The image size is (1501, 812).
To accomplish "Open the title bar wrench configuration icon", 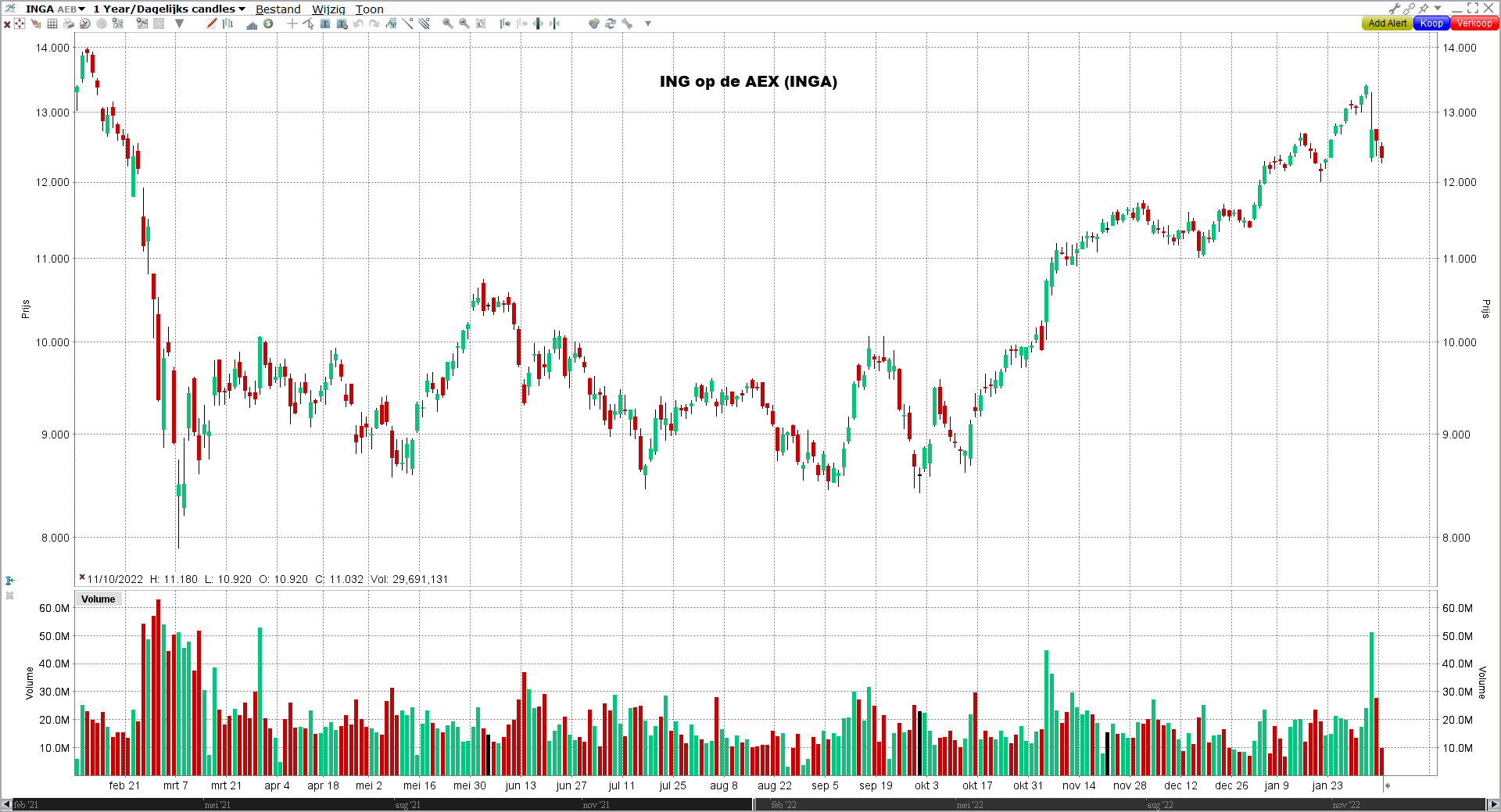I will pos(1395,9).
